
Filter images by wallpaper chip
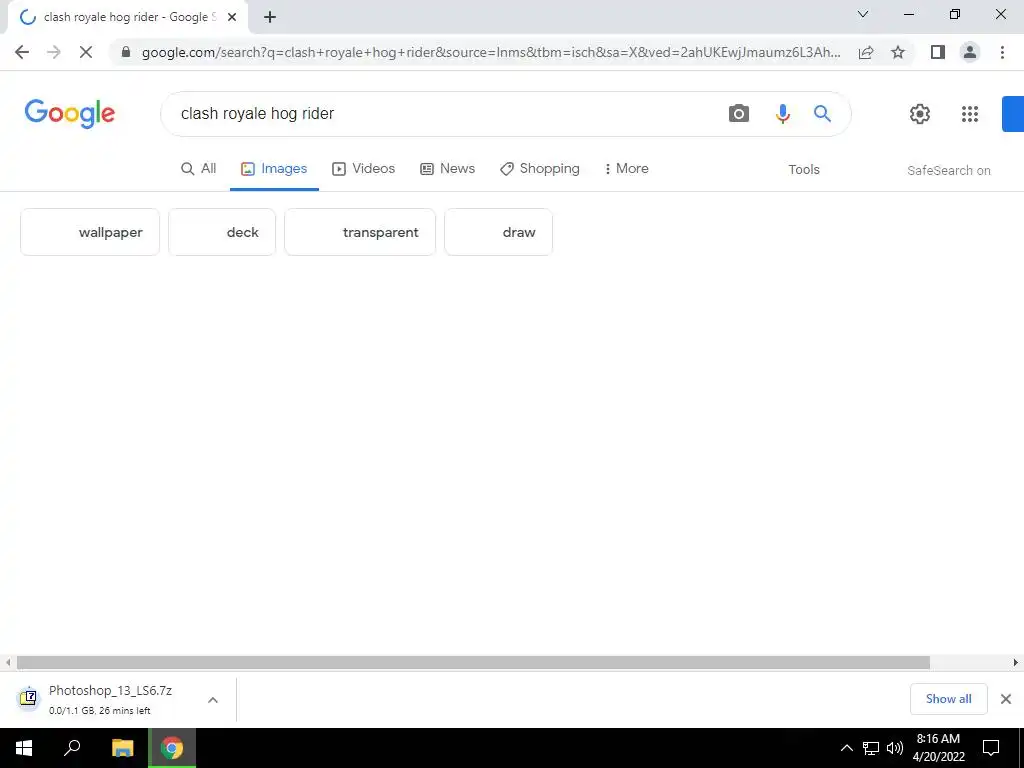(90, 232)
